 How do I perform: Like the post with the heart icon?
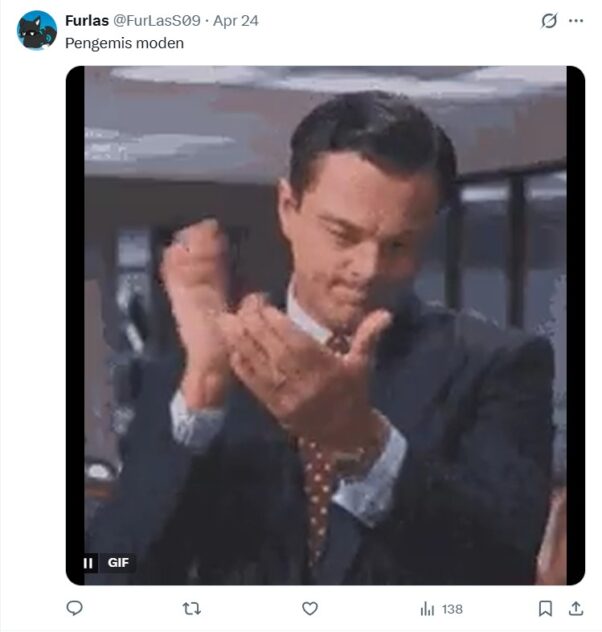pos(310,608)
